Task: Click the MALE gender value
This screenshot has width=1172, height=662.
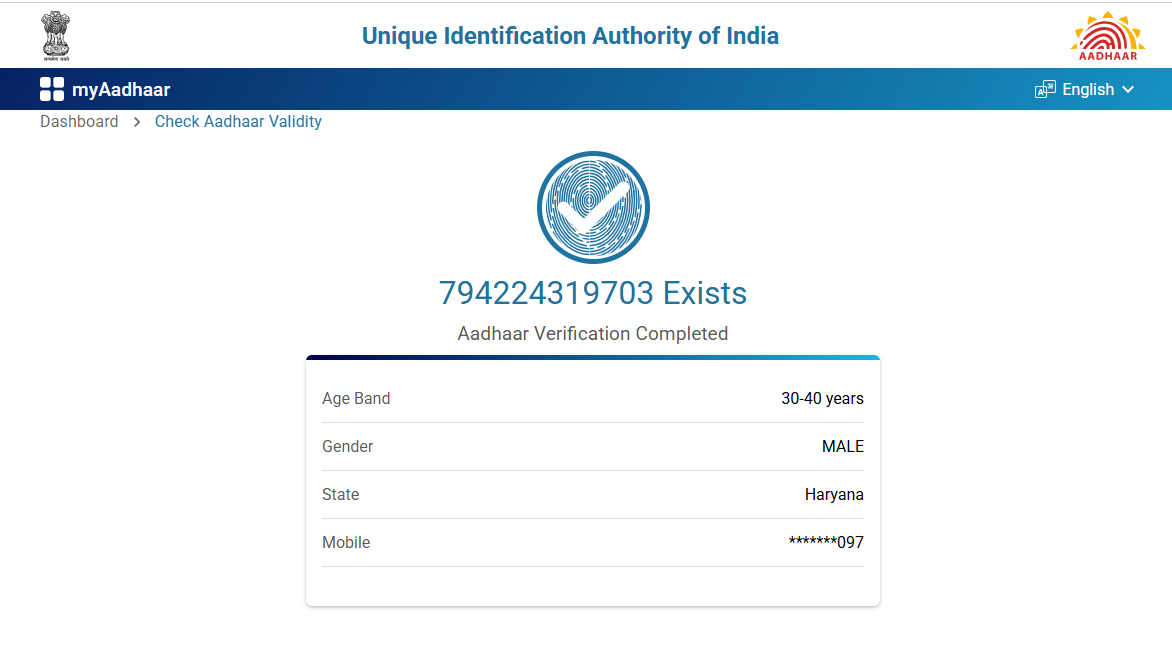Action: tap(842, 447)
